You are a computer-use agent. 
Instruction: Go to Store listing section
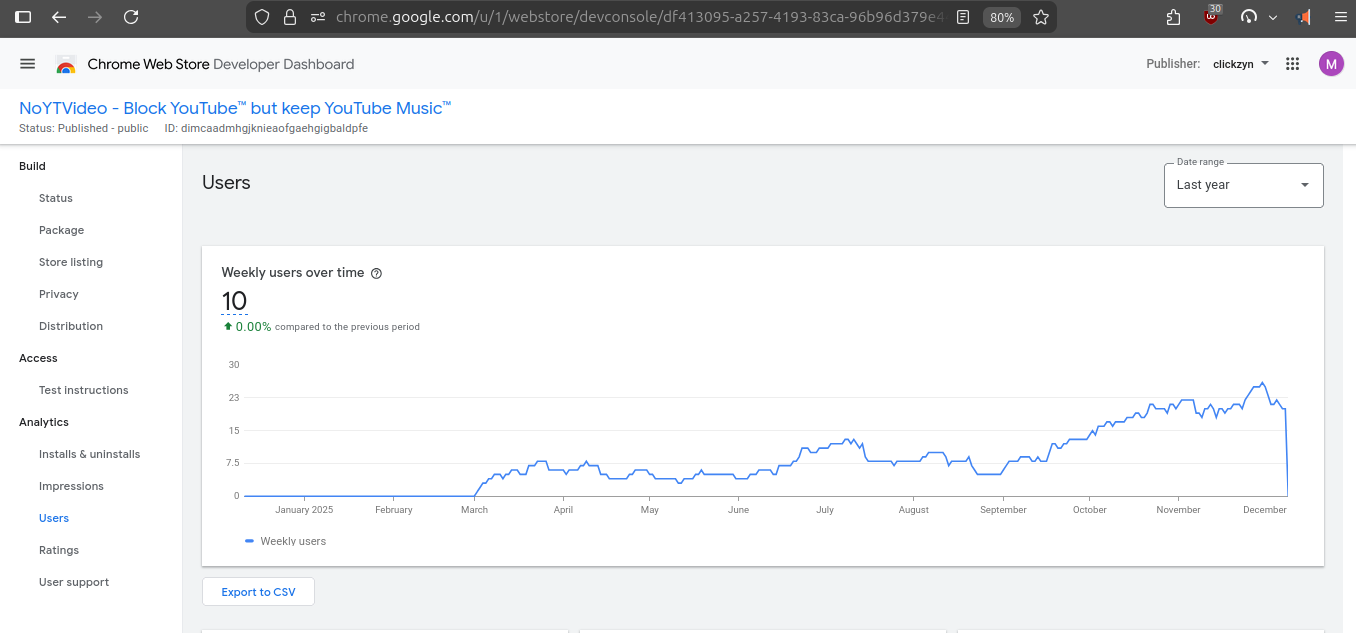tap(71, 262)
